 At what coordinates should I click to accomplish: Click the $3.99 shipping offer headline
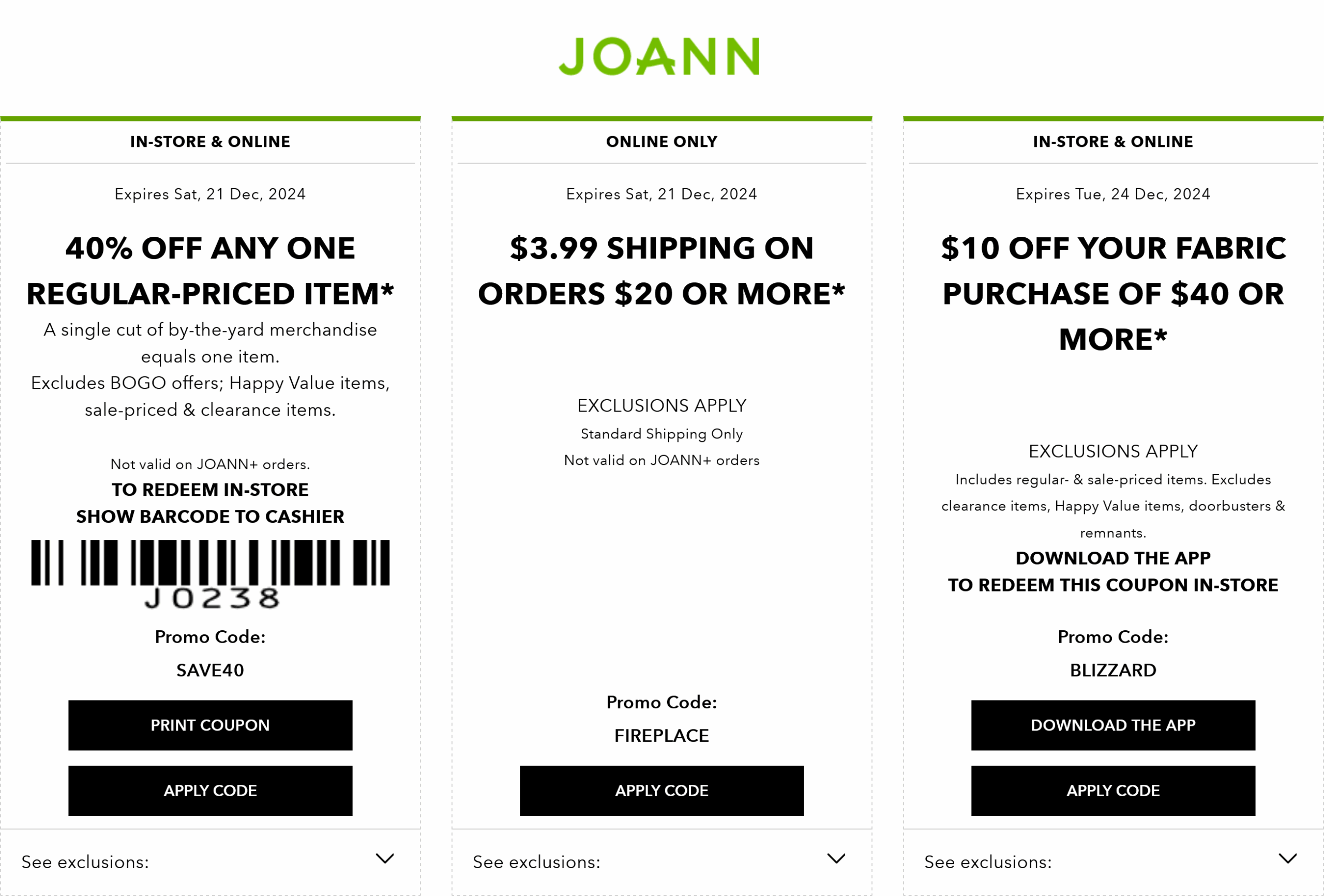pyautogui.click(x=661, y=271)
